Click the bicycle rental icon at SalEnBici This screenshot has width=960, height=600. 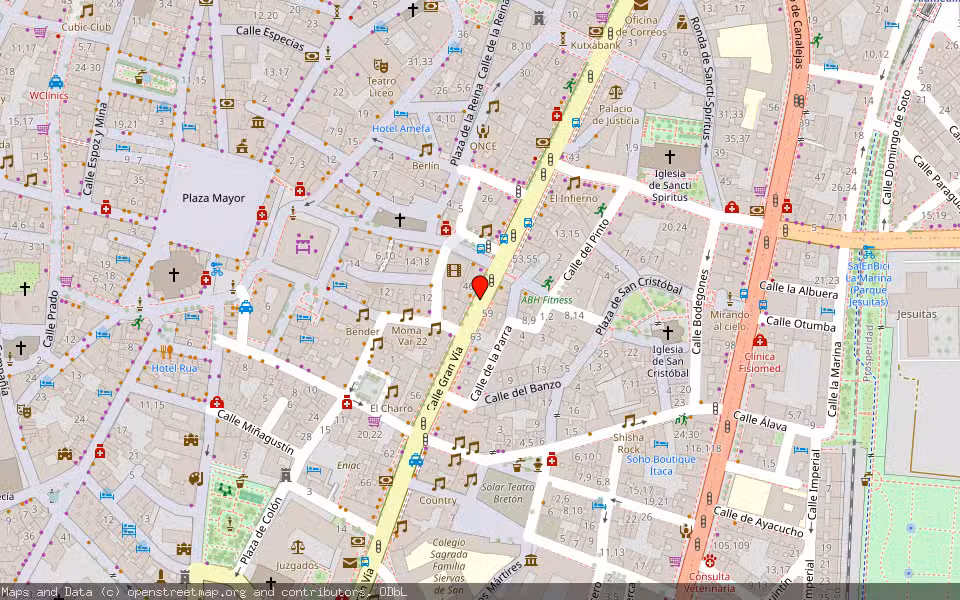click(x=868, y=252)
